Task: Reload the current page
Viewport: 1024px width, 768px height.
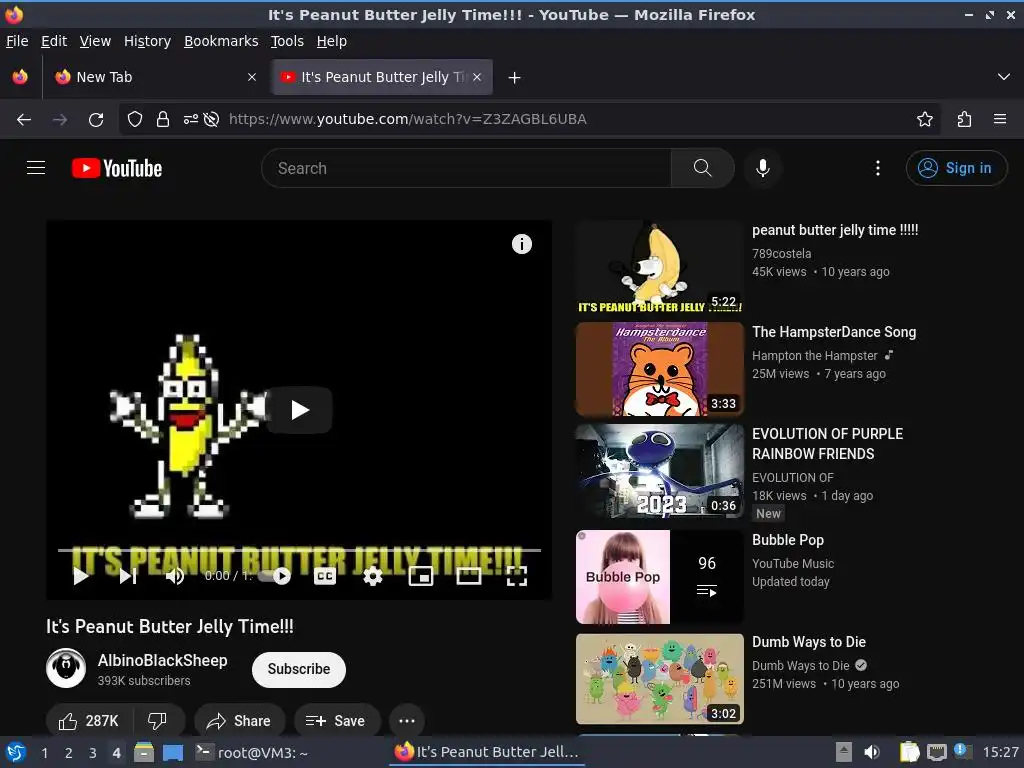Action: coord(96,120)
